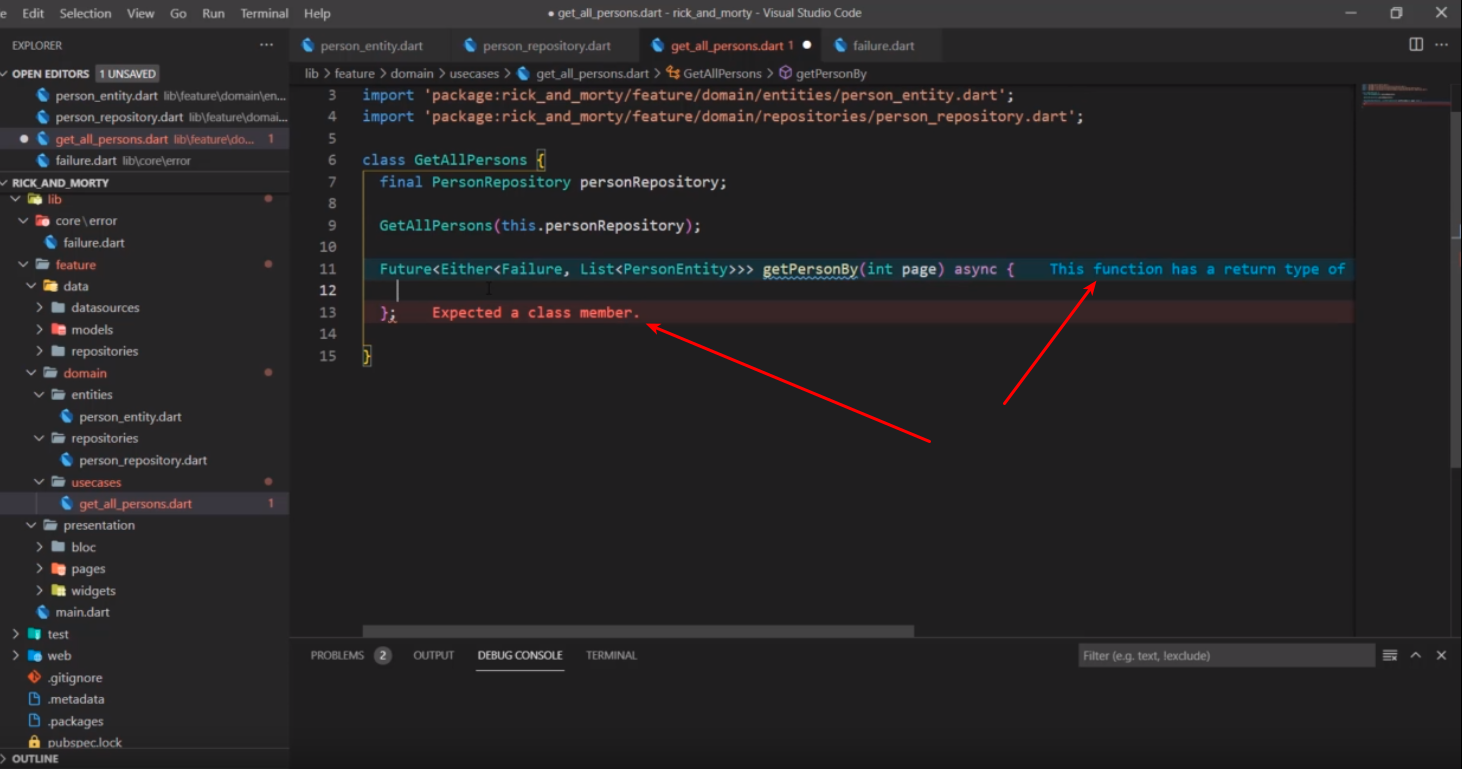Click the editor vertical scrollbar
The width and height of the screenshot is (1462, 769).
(x=1456, y=290)
